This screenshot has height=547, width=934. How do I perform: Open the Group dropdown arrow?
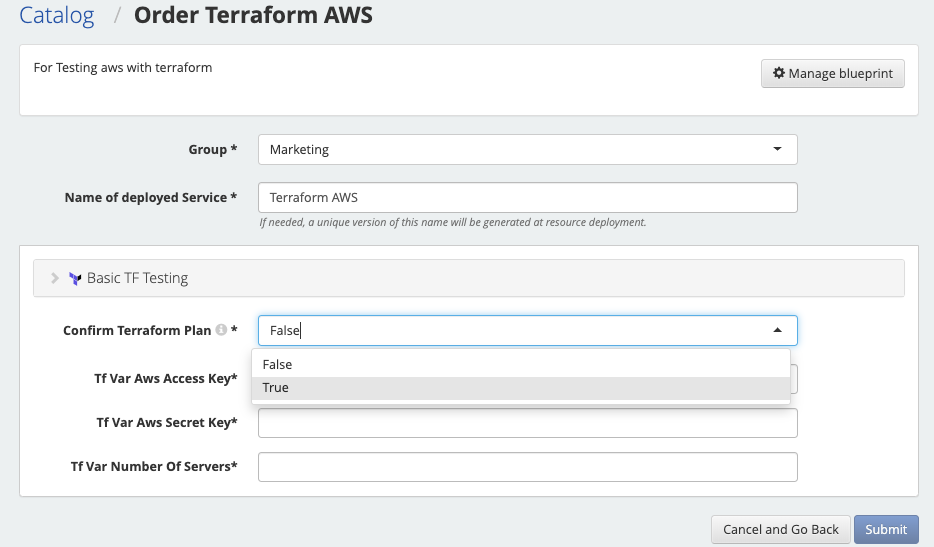(777, 149)
